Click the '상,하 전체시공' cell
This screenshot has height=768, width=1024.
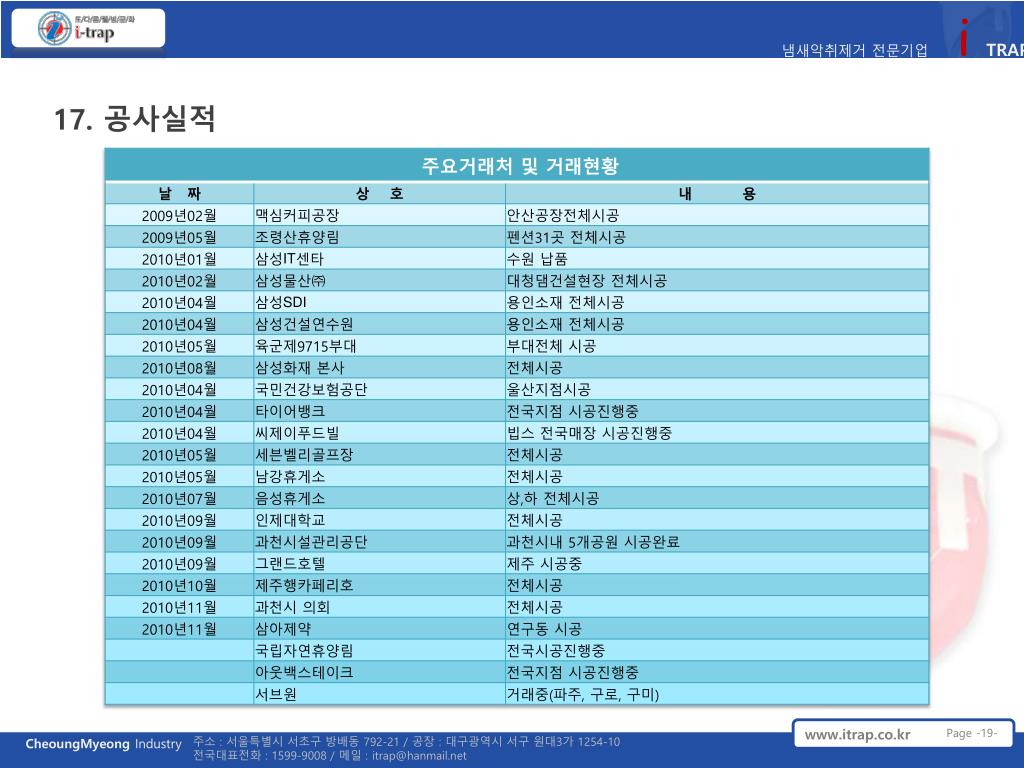[717, 498]
